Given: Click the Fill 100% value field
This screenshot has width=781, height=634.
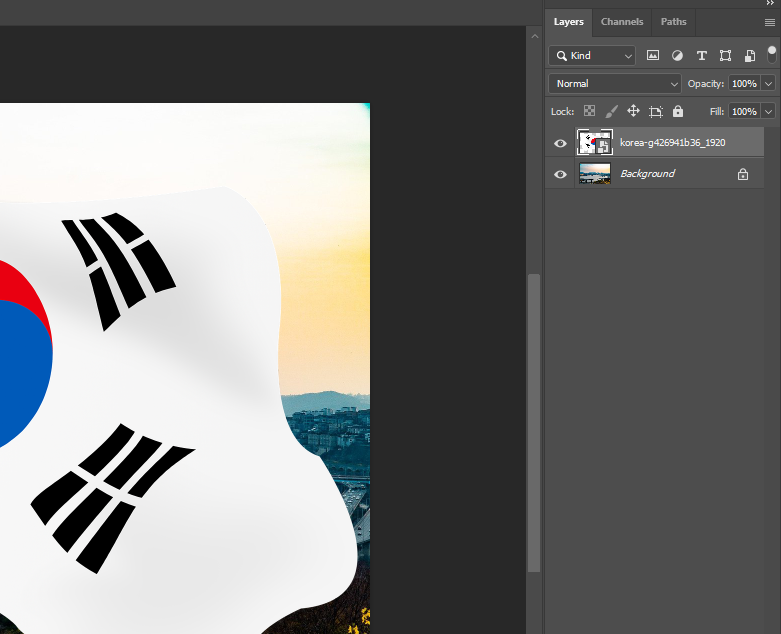Looking at the screenshot, I should tap(744, 112).
